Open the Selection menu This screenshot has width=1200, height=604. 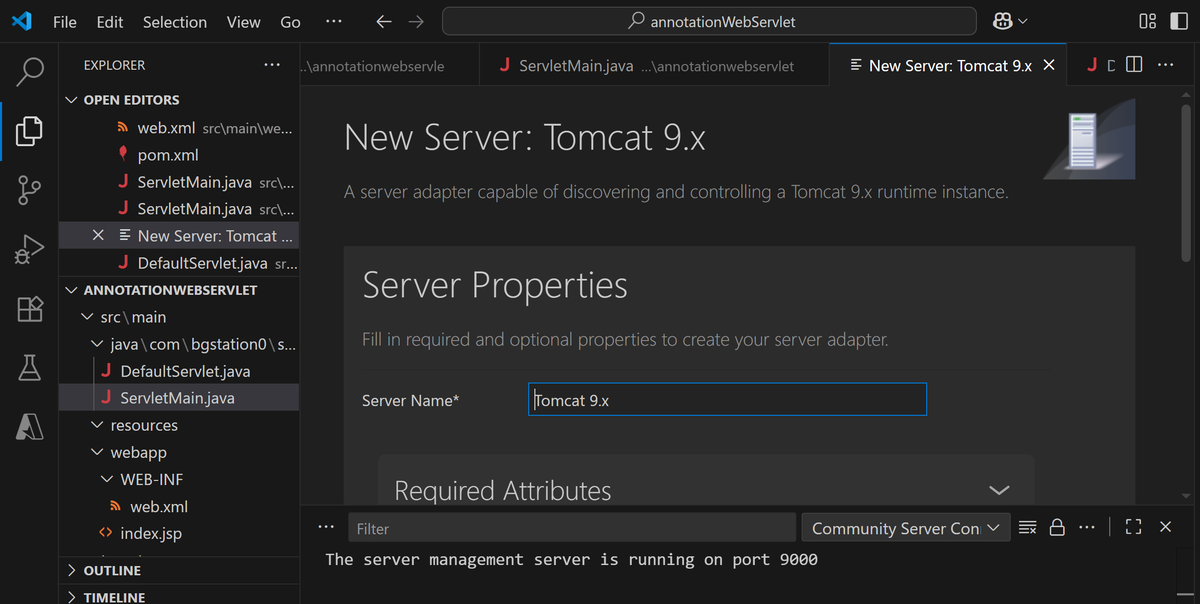coord(175,21)
